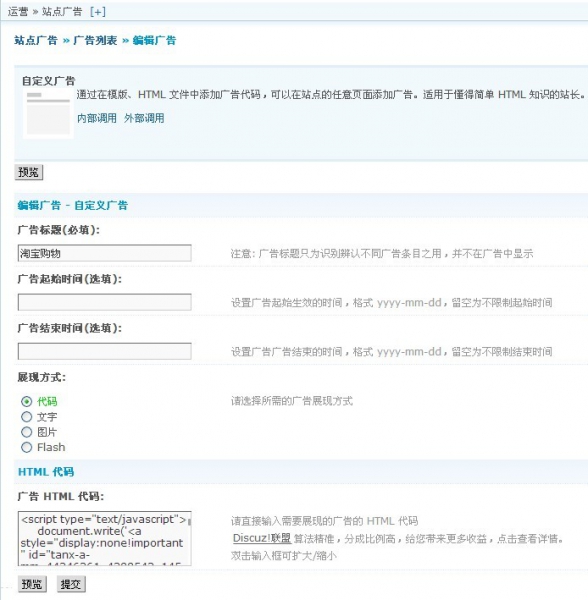Click the bottom 预览 button

click(x=32, y=584)
